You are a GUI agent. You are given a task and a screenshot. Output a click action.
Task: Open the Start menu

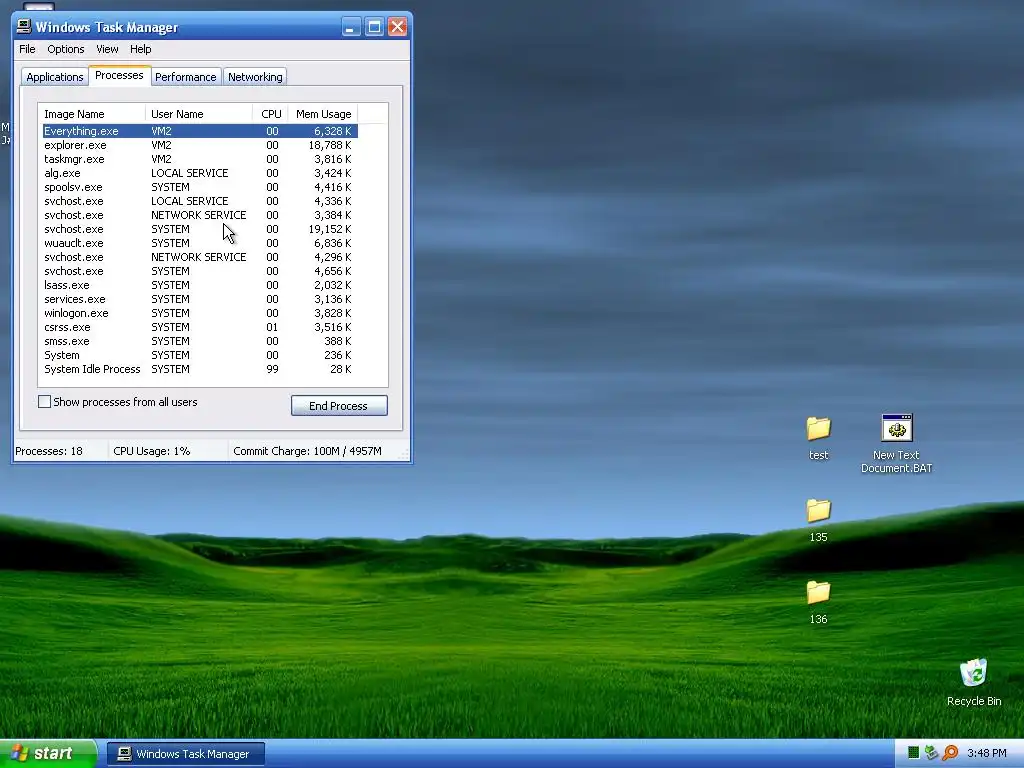48,754
